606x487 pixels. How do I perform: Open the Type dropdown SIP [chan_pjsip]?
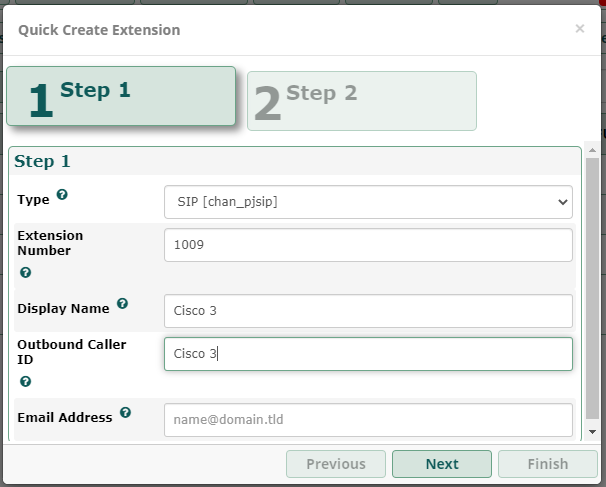coord(368,202)
